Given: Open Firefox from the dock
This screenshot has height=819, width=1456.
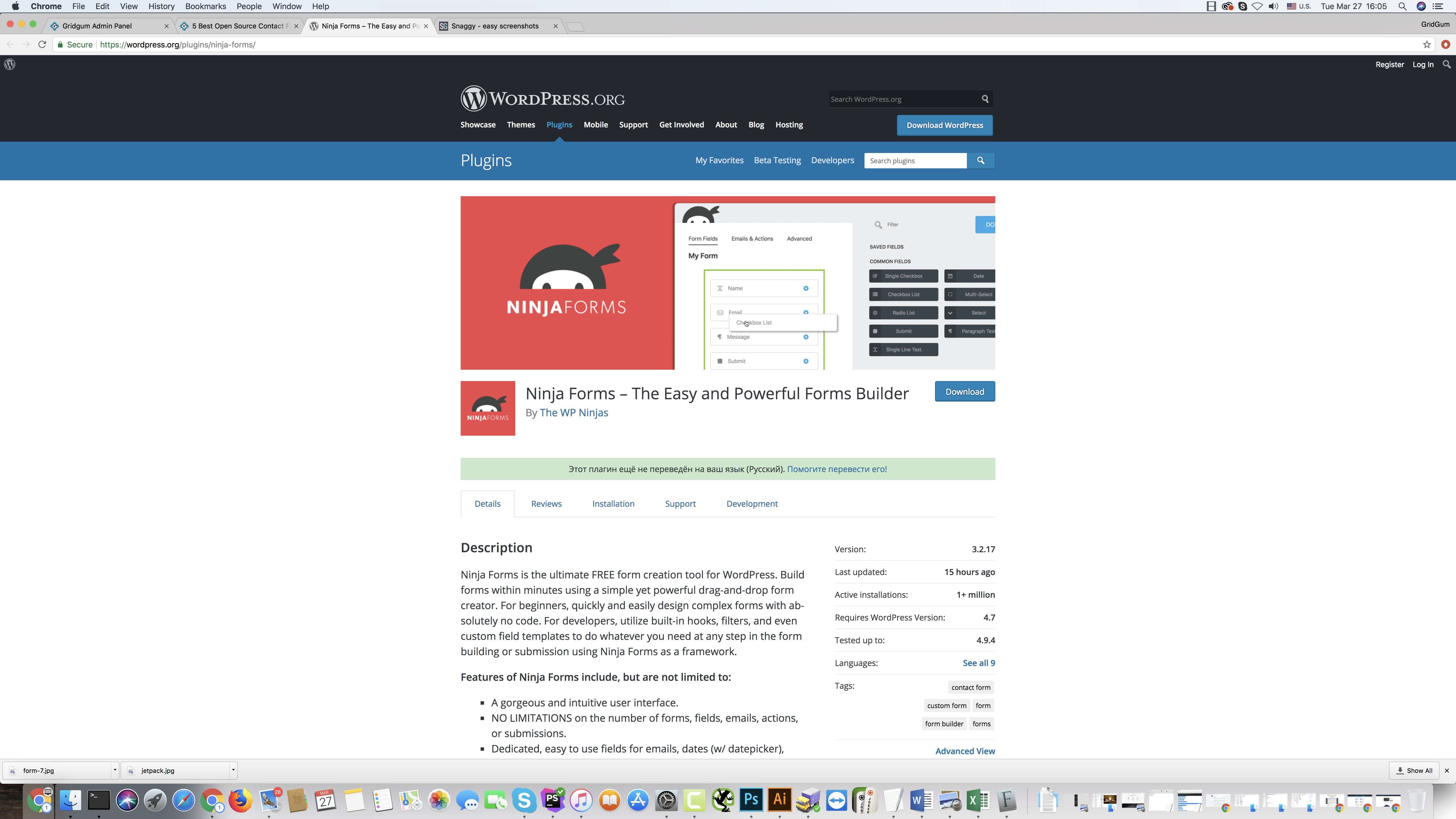Looking at the screenshot, I should coord(241,800).
